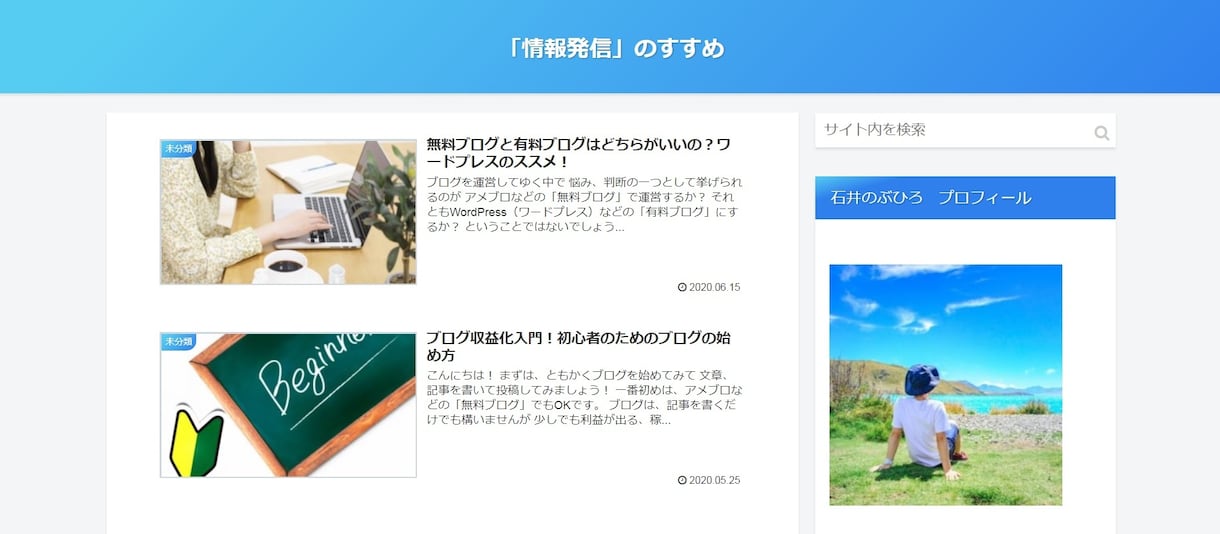This screenshot has width=1220, height=534.
Task: Click excerpt starting ブログを運営してゆく中で
Action: point(584,204)
